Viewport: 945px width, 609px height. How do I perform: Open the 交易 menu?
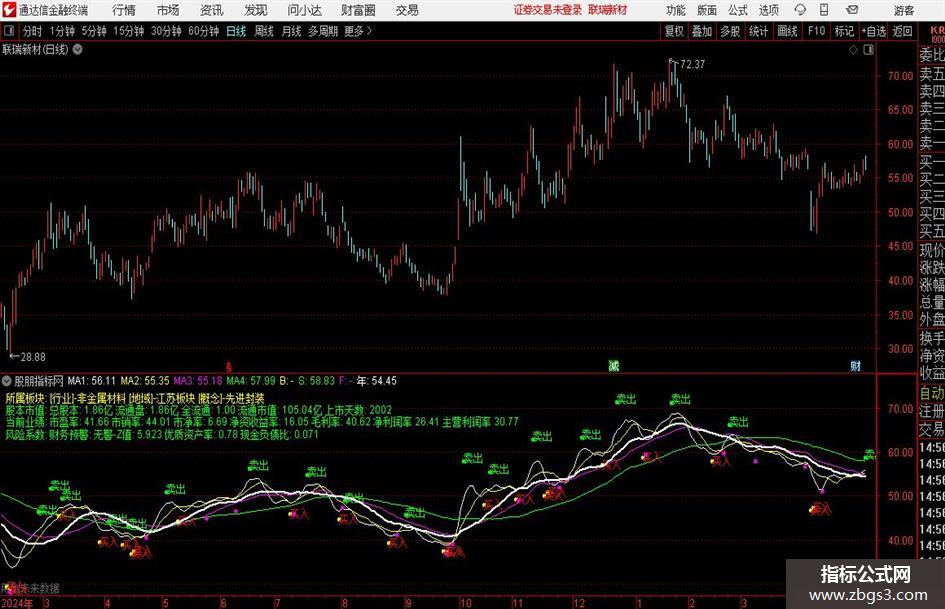(407, 10)
